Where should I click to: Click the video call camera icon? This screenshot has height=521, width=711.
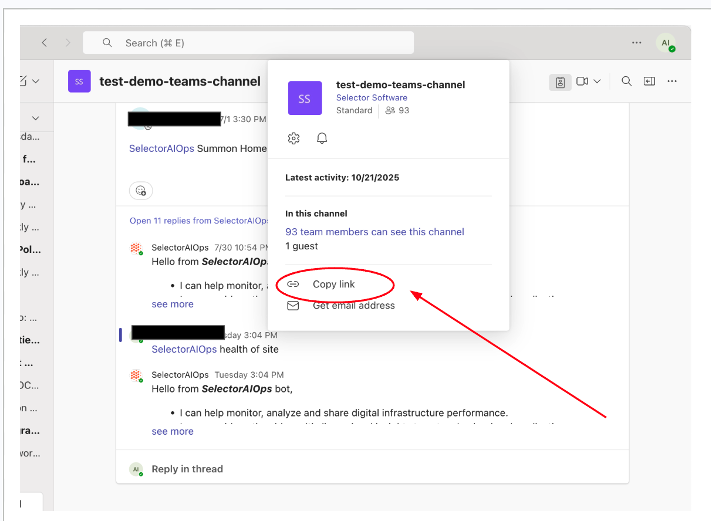[582, 81]
